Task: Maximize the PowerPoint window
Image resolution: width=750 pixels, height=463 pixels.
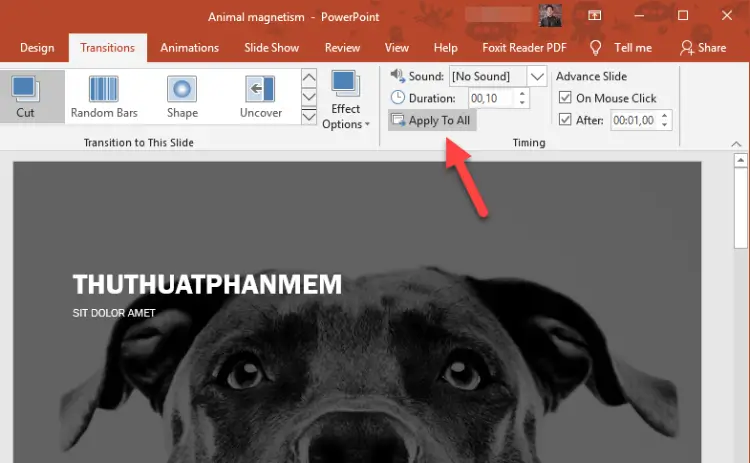Action: pos(683,15)
